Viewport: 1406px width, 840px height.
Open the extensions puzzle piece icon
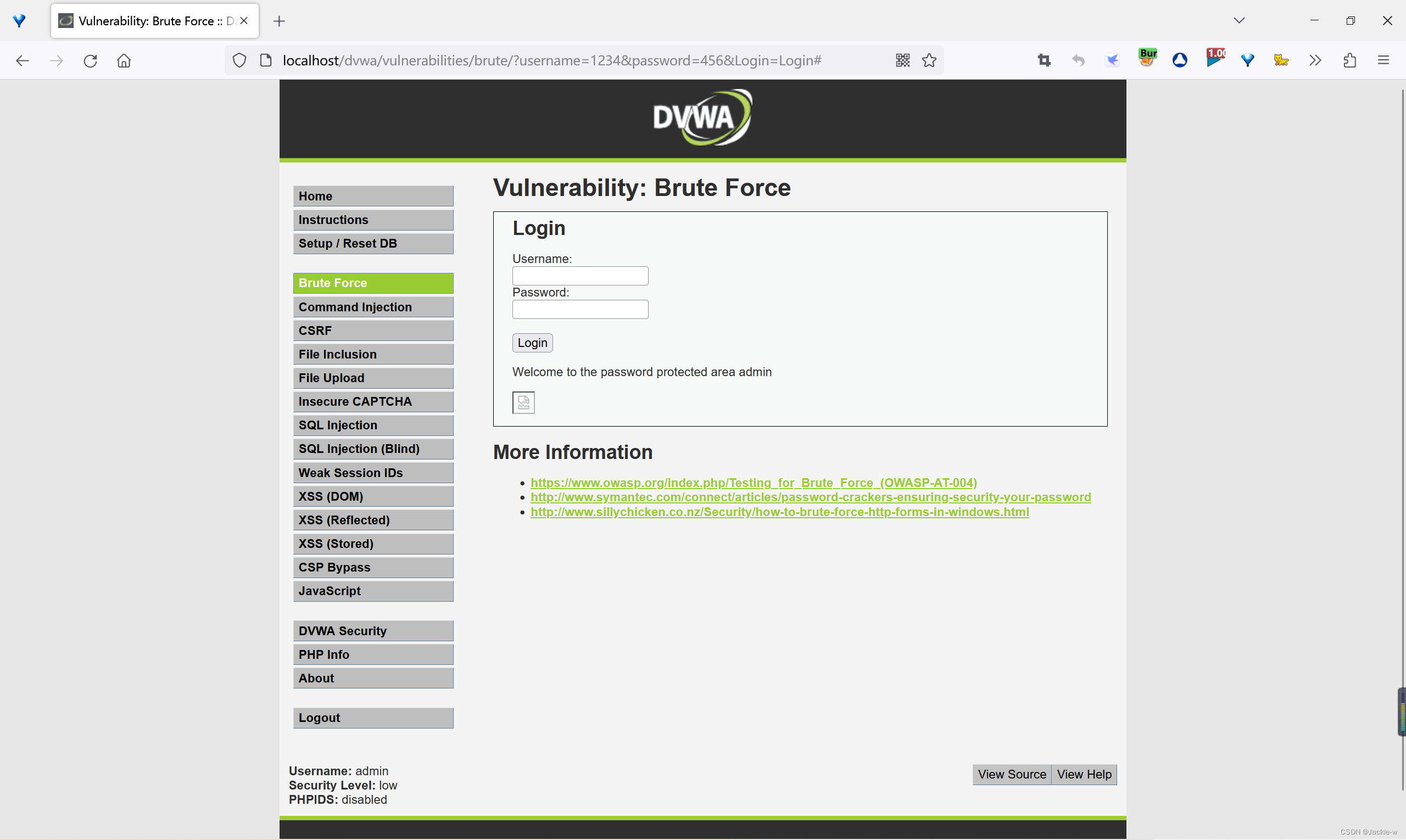tap(1350, 60)
